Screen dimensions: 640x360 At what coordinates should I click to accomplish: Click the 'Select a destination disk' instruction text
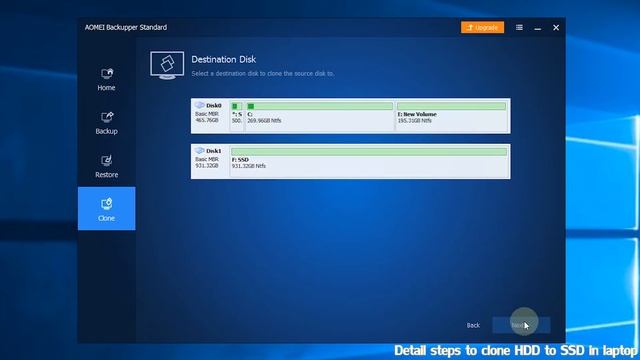pos(263,73)
